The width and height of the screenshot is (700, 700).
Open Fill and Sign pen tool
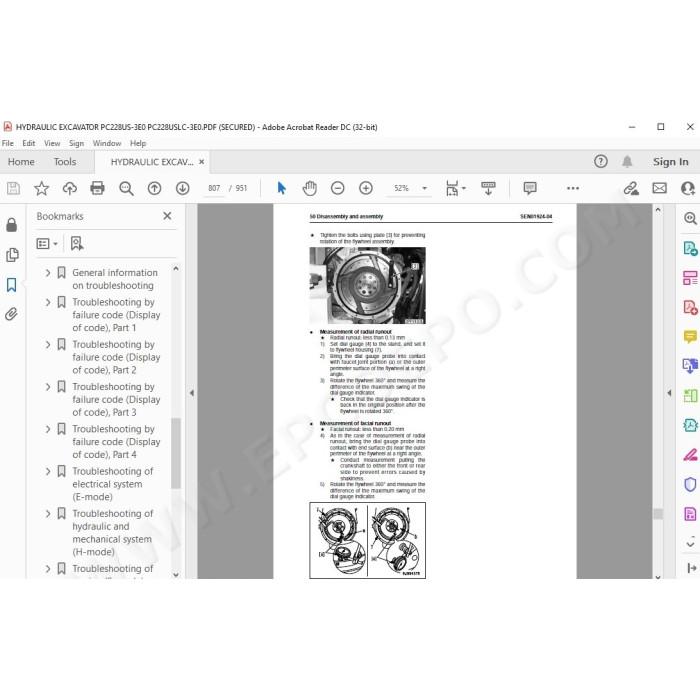click(x=690, y=454)
